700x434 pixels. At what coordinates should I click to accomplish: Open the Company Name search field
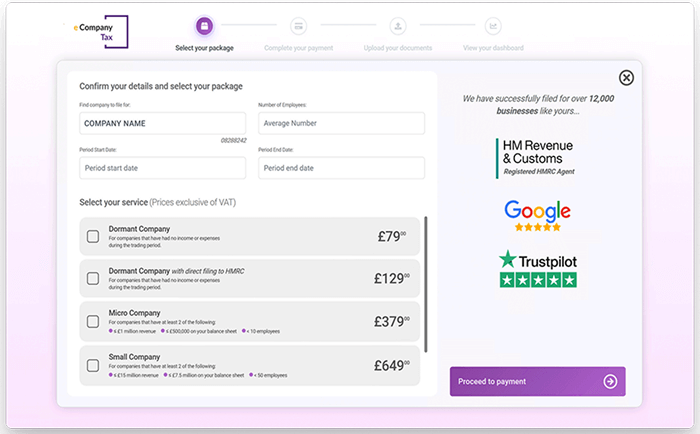162,123
